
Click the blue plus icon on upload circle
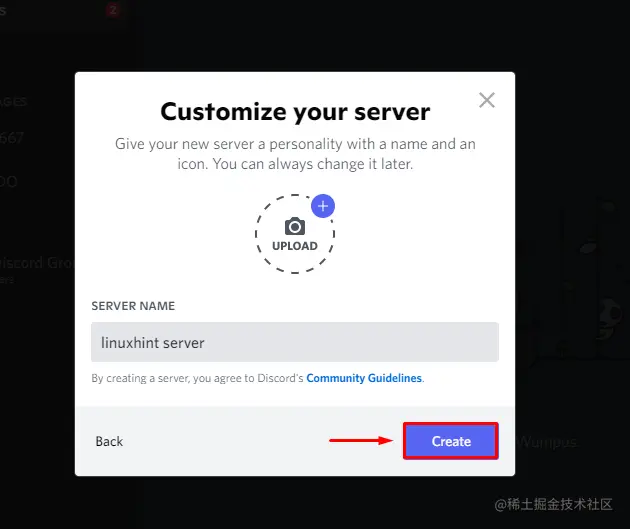(x=323, y=206)
